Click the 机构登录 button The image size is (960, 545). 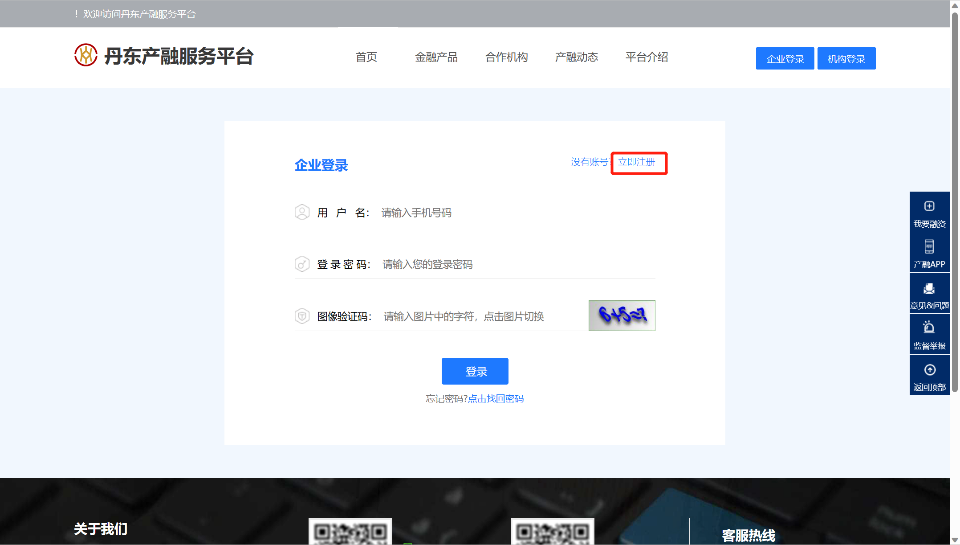pos(846,59)
